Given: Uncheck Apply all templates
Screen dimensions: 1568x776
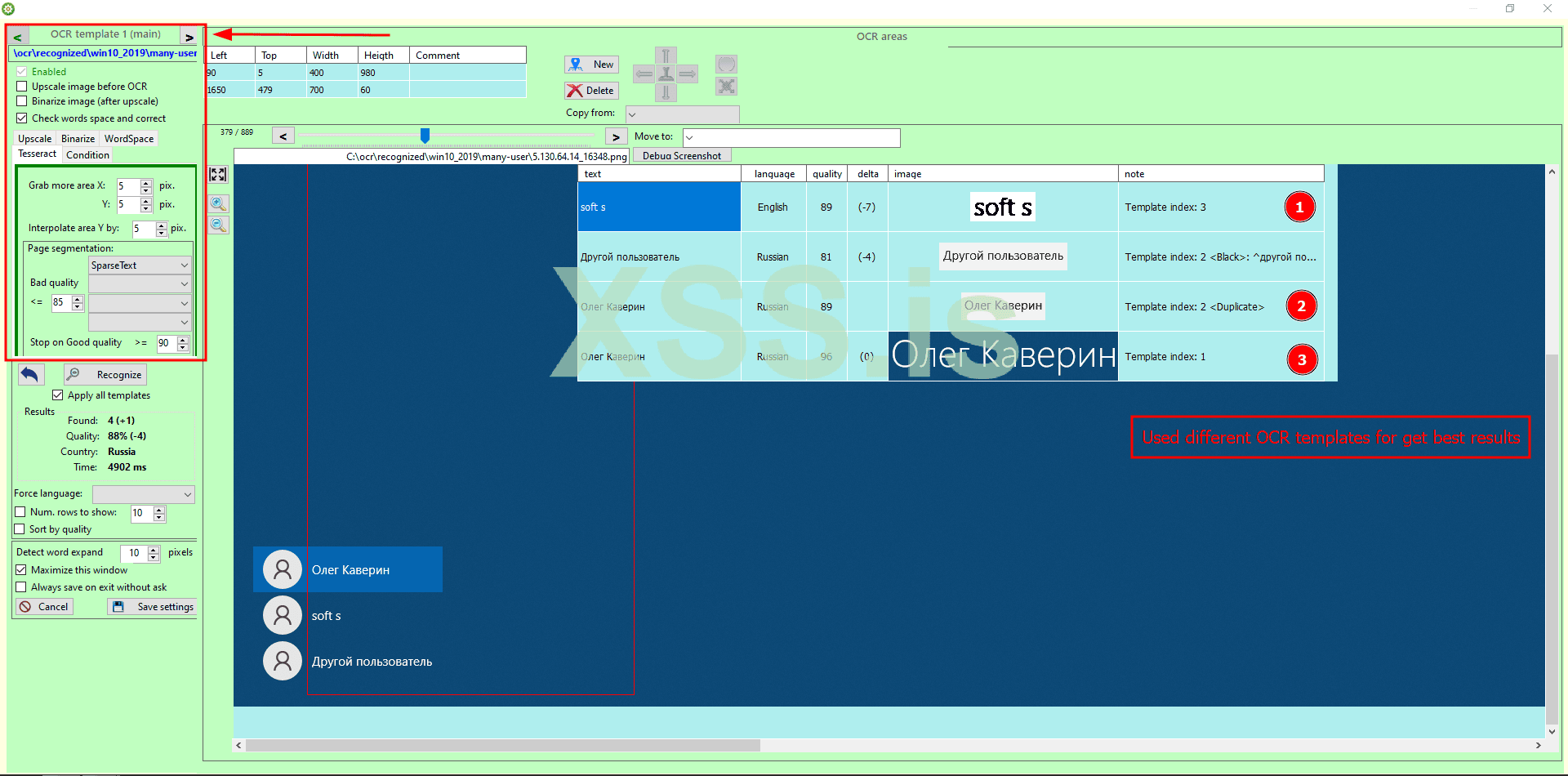Looking at the screenshot, I should [x=57, y=395].
